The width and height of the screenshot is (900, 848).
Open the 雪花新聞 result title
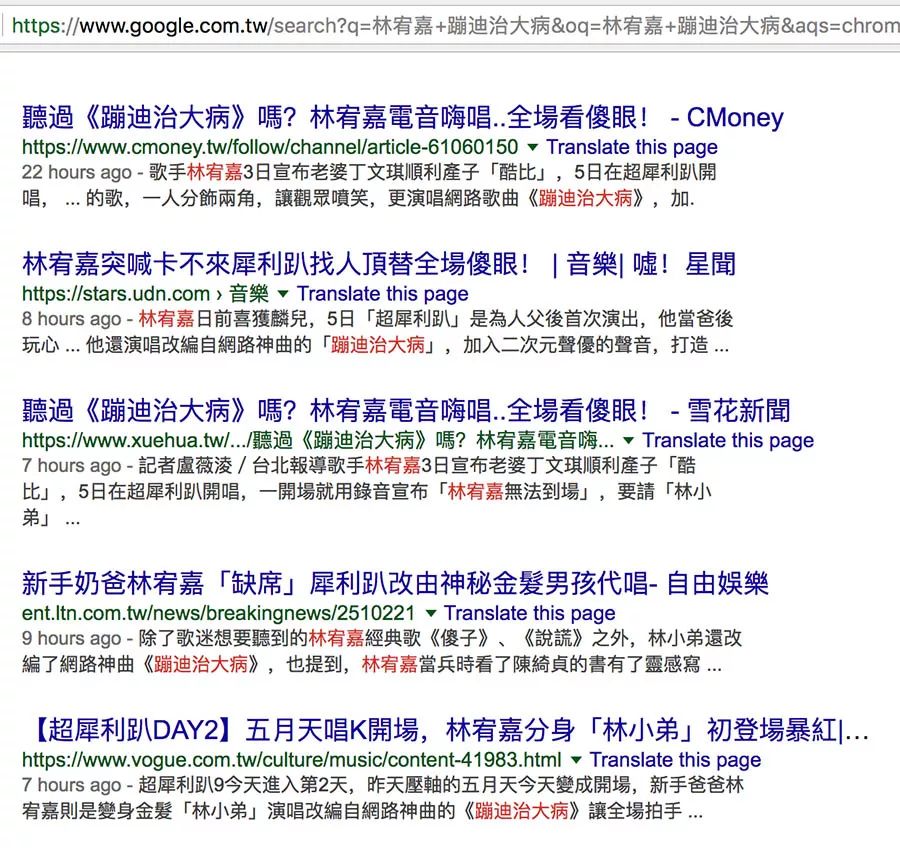tap(406, 411)
